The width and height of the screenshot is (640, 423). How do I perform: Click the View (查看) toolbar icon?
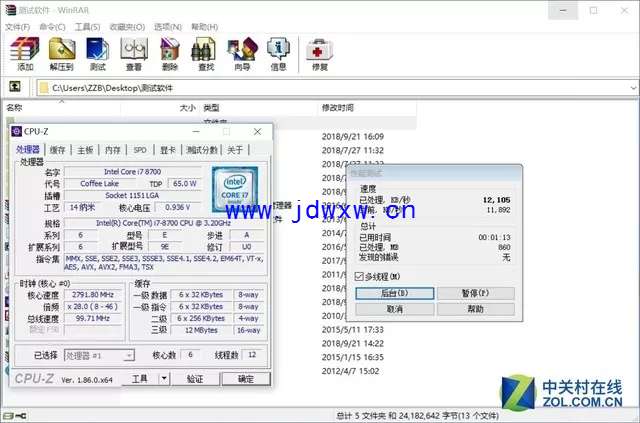coord(134,53)
